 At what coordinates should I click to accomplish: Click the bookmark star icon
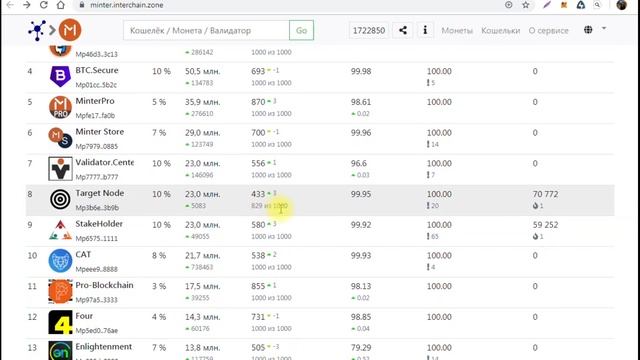point(526,5)
